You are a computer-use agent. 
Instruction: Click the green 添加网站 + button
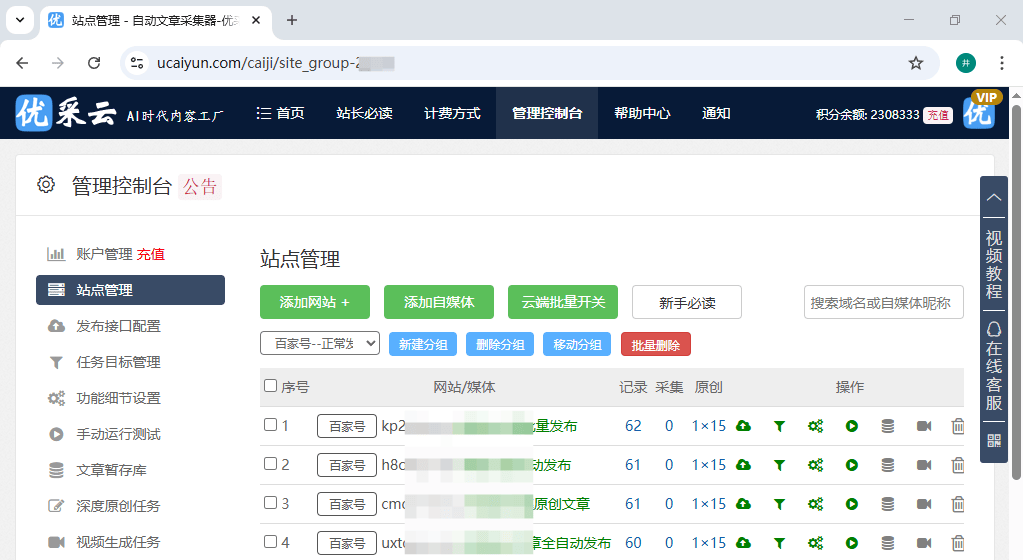pos(315,302)
